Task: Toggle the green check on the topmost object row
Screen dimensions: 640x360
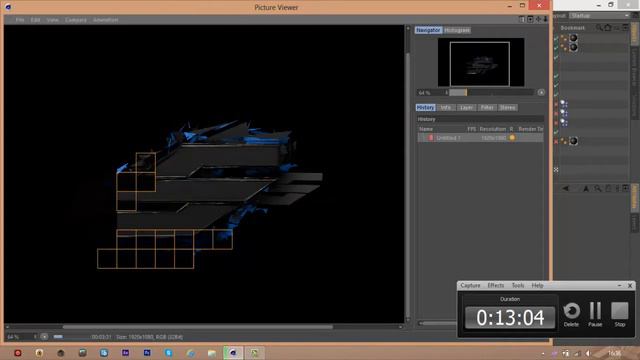Action: click(556, 38)
